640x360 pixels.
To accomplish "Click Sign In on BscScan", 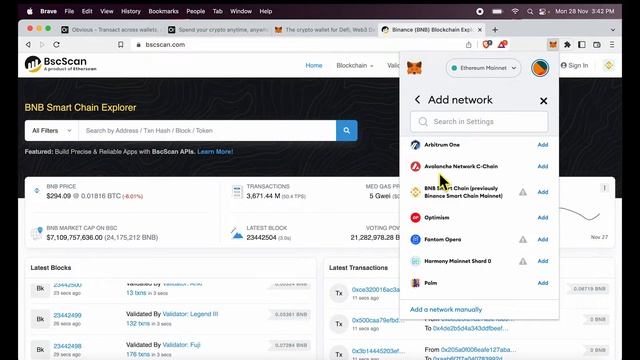I will (x=574, y=65).
